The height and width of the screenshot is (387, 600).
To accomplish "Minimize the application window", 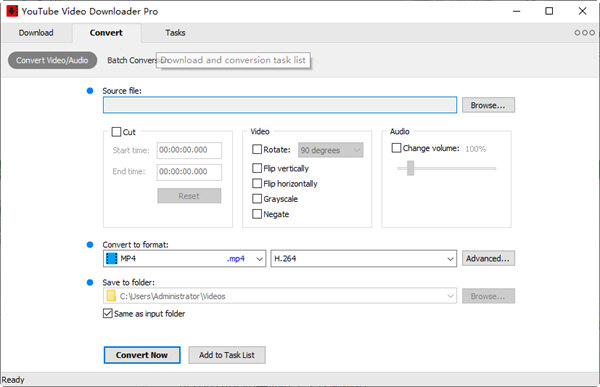I will (x=517, y=11).
